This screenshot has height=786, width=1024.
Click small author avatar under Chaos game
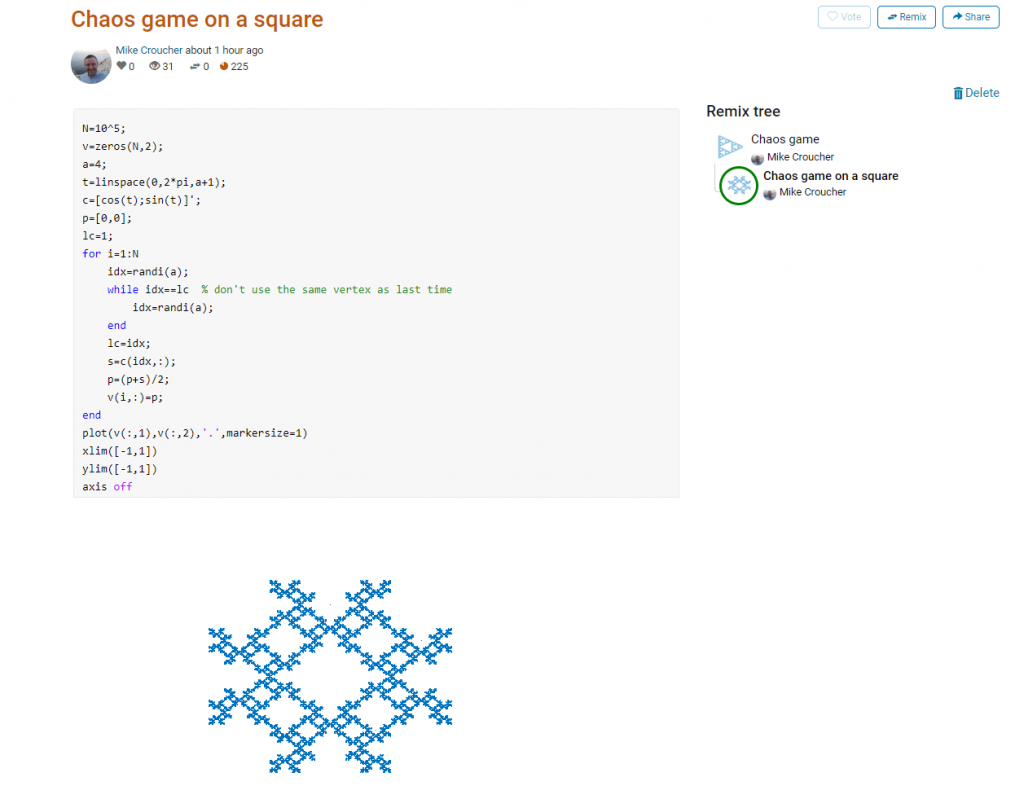pos(757,158)
